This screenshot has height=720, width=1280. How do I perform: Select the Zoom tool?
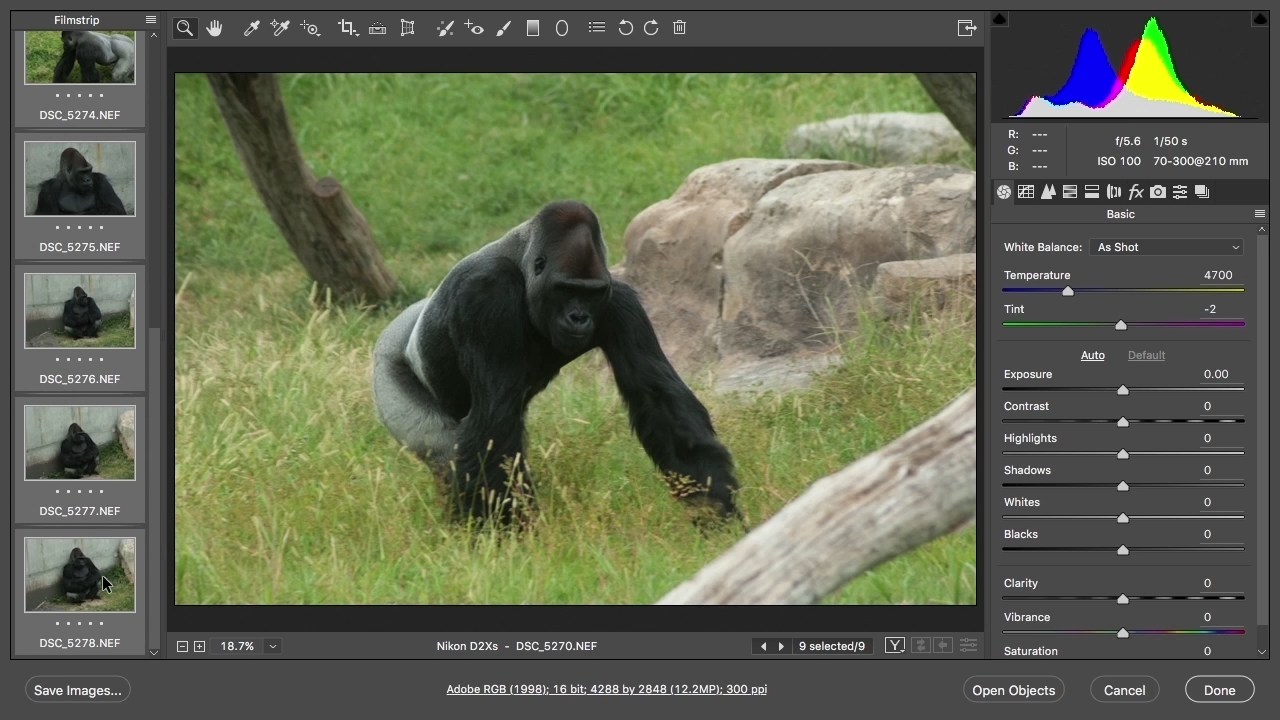point(185,28)
